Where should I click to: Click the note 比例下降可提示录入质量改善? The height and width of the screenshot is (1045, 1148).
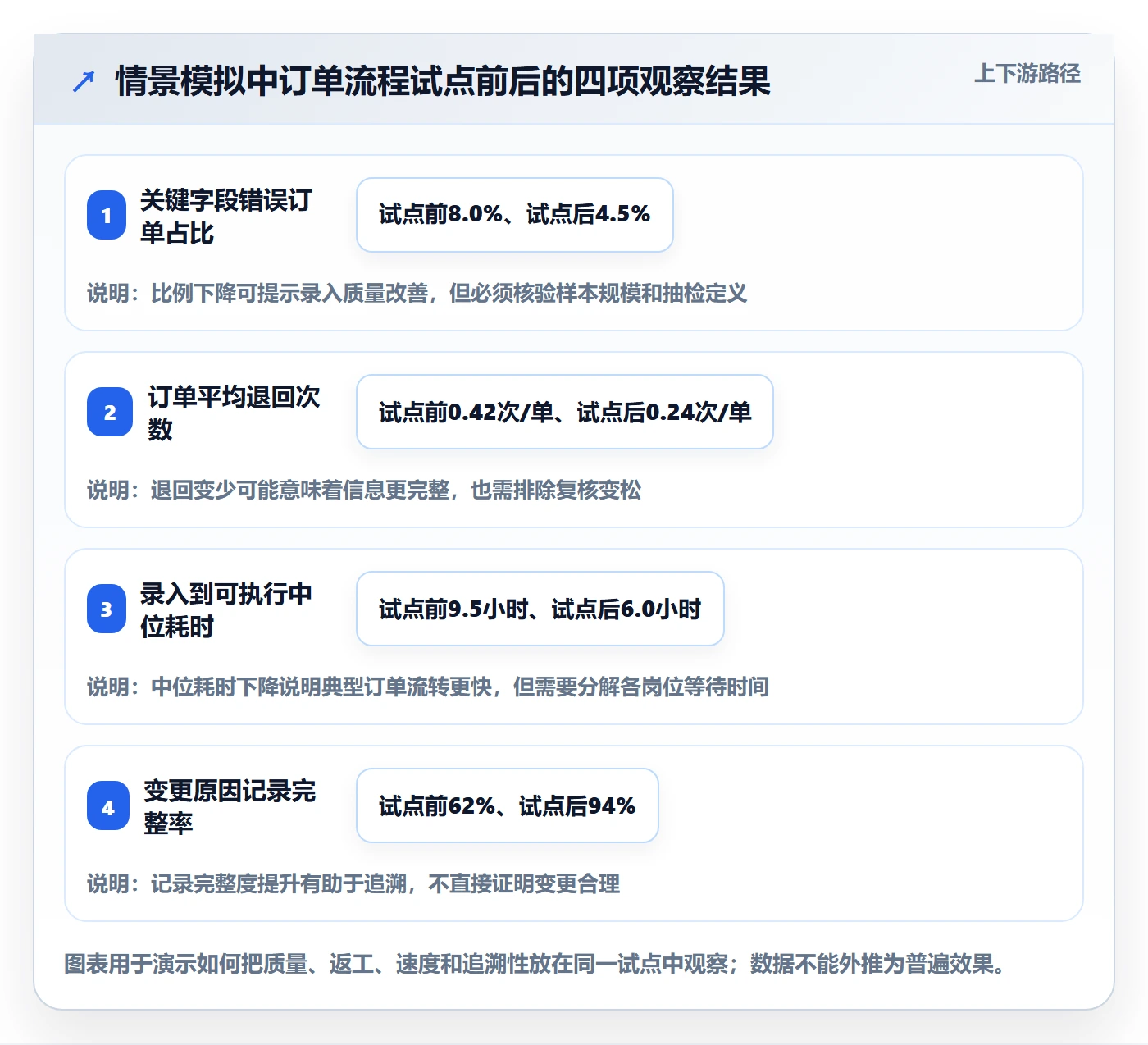click(289, 294)
